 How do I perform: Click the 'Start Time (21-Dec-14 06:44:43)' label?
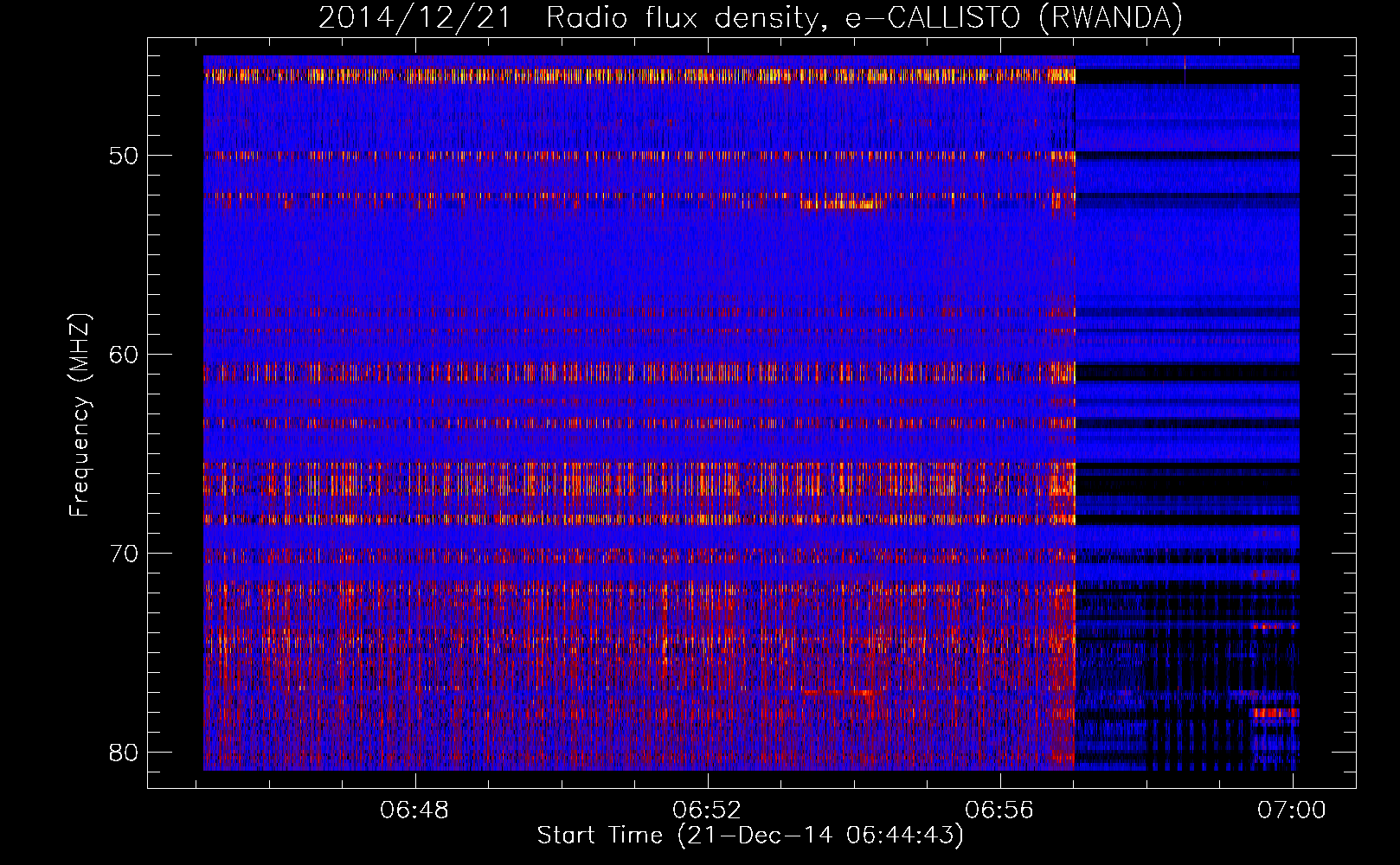click(x=750, y=836)
